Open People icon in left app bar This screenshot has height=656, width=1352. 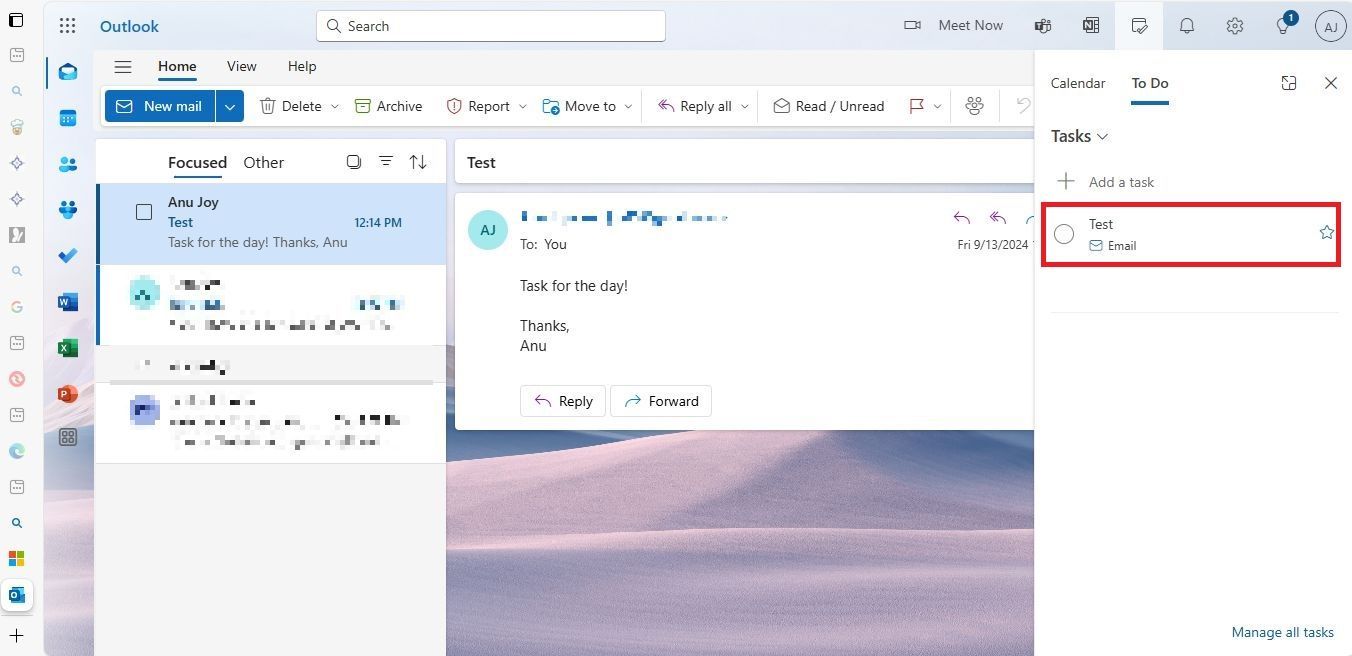[x=68, y=164]
